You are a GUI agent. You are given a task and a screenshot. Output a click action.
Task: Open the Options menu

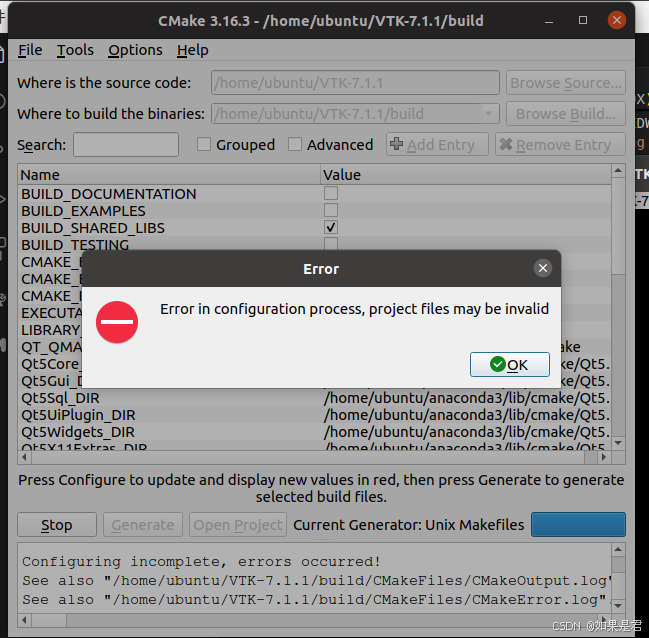click(135, 50)
